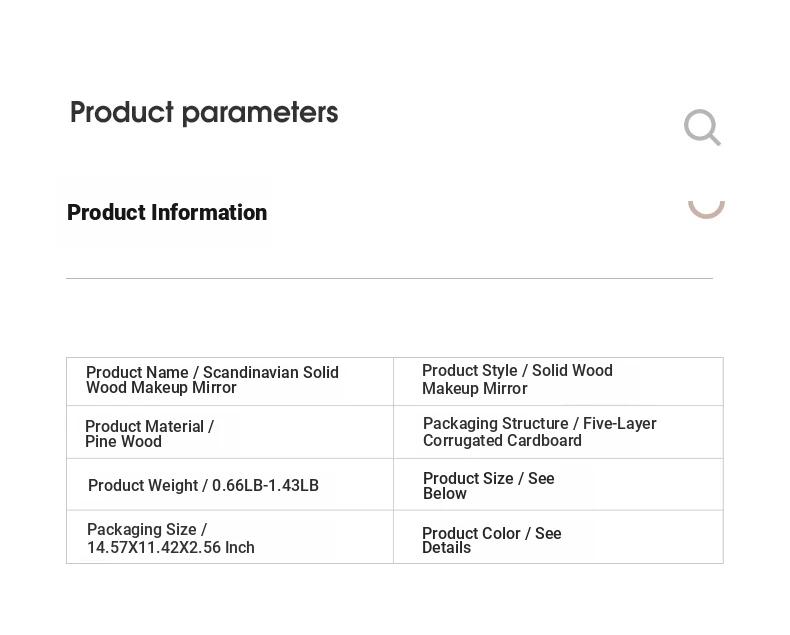Viewport: 790px width, 635px height.
Task: Click the horizontal divider under Product Information
Action: [x=389, y=278]
